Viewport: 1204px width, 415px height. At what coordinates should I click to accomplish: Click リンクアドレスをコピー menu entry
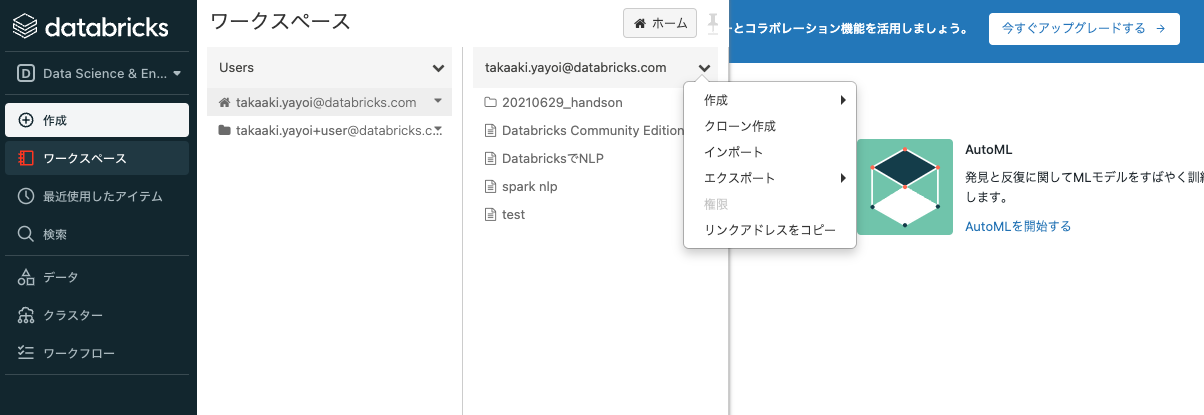click(769, 230)
